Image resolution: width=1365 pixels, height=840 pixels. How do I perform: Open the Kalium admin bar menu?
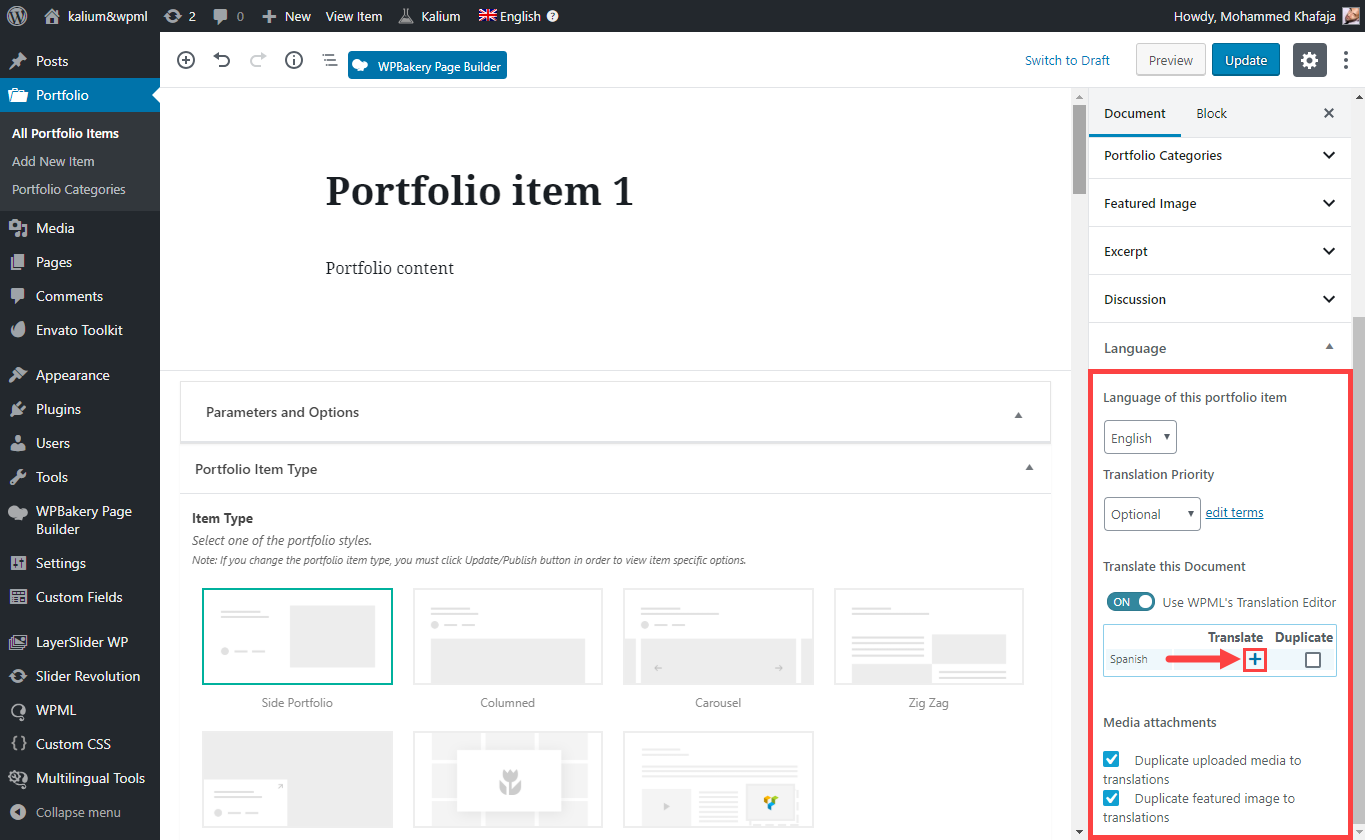click(429, 16)
